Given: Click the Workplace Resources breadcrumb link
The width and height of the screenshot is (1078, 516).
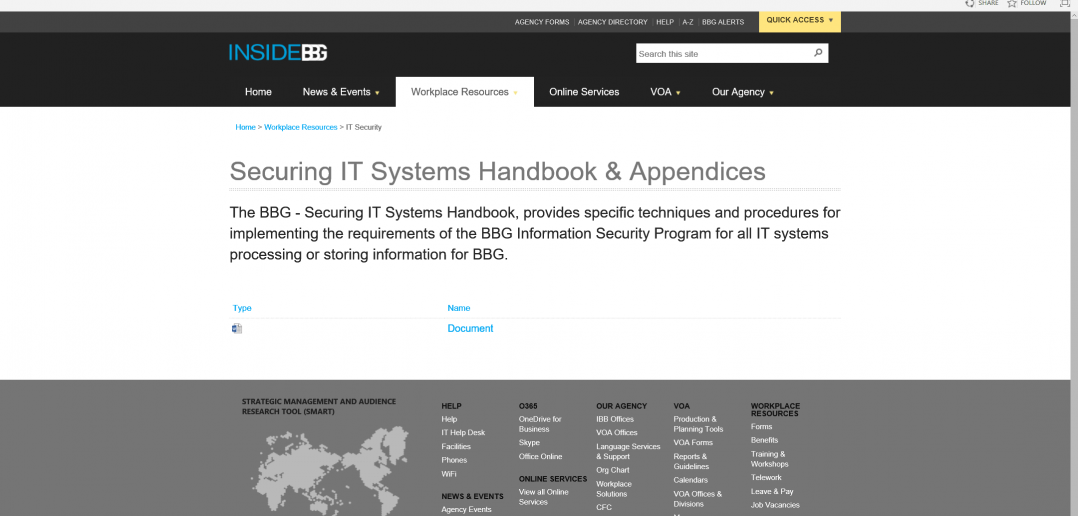Looking at the screenshot, I should pyautogui.click(x=300, y=127).
